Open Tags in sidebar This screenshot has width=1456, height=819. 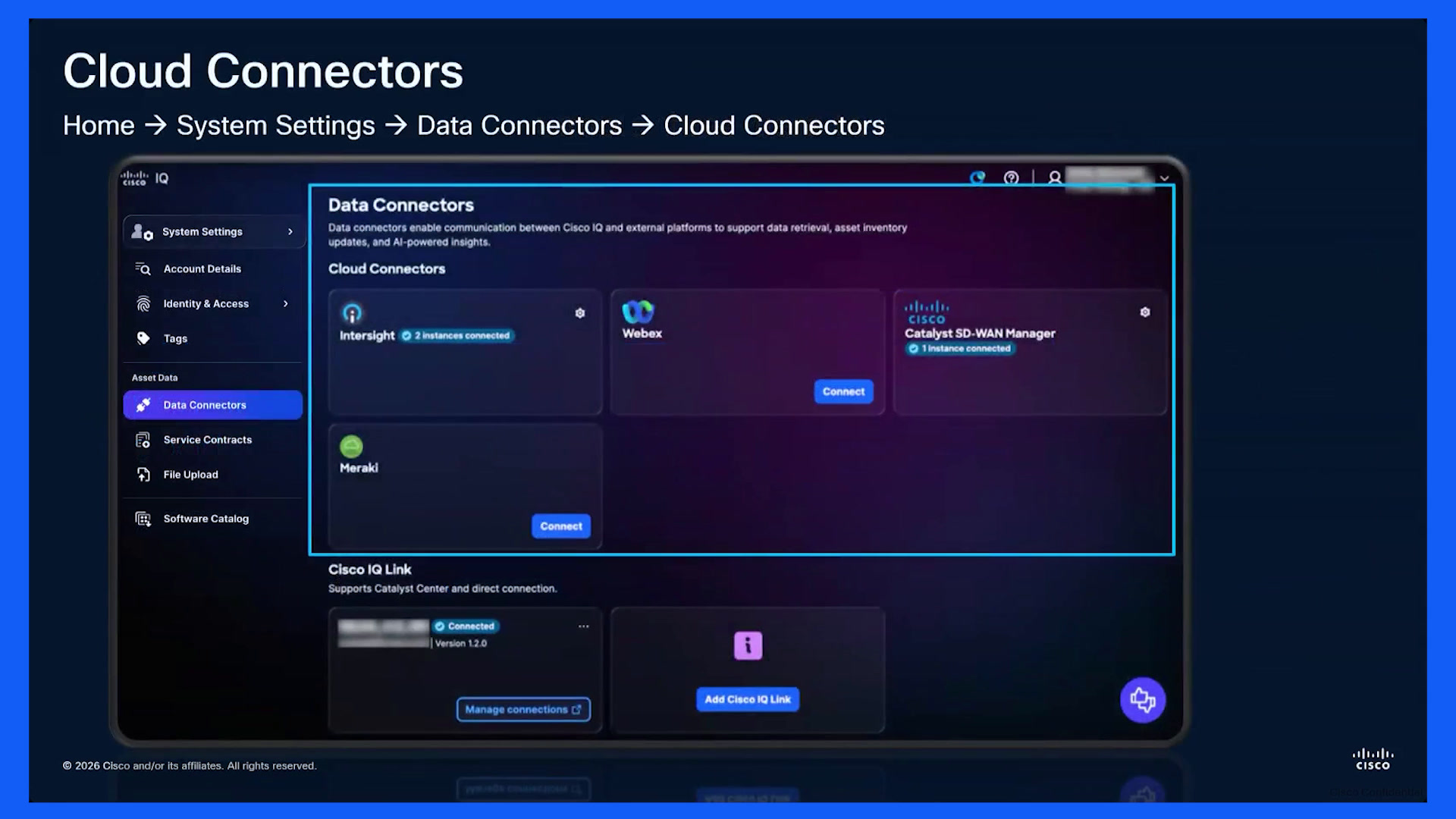pos(175,339)
